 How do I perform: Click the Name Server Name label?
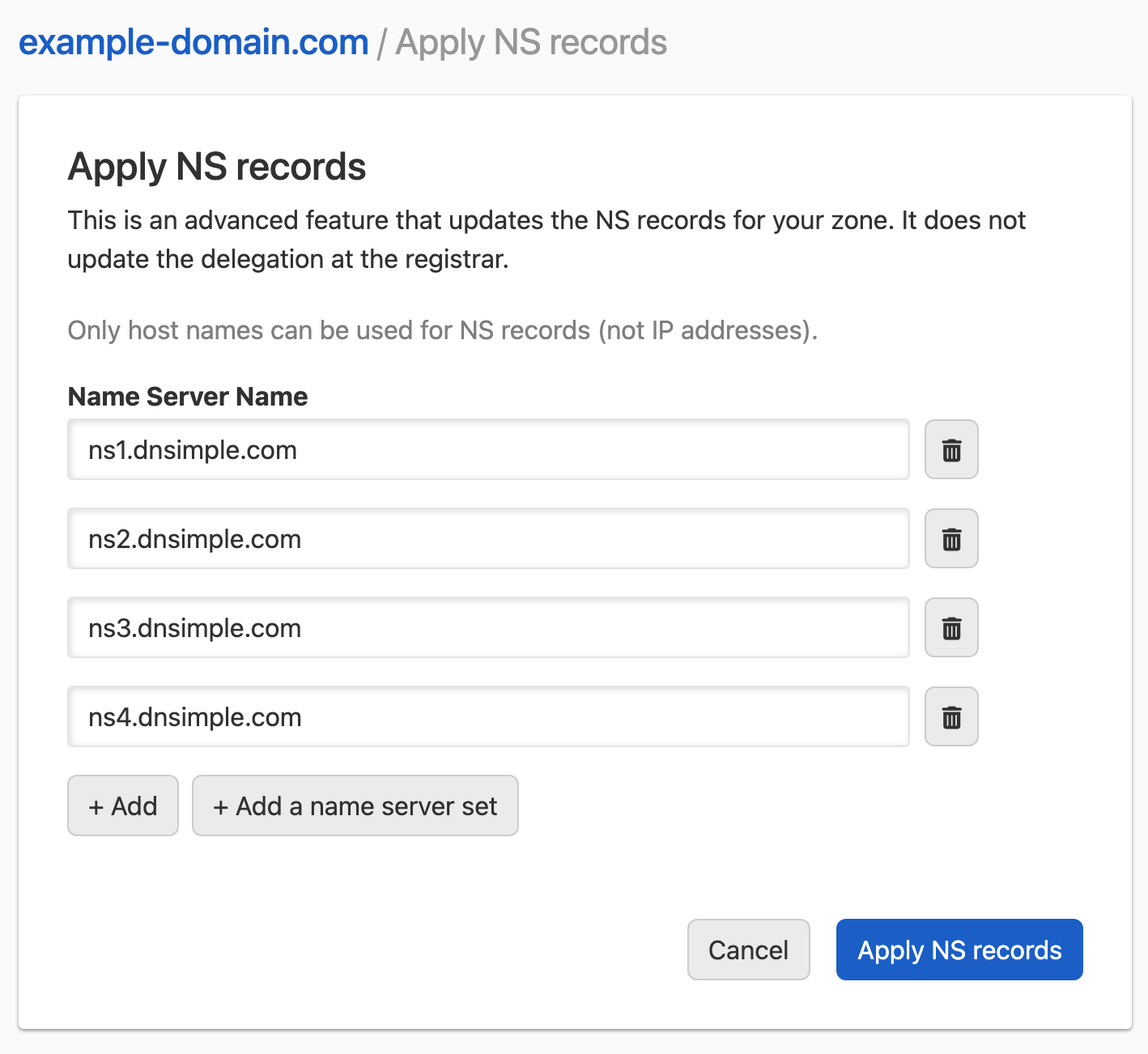coord(187,396)
